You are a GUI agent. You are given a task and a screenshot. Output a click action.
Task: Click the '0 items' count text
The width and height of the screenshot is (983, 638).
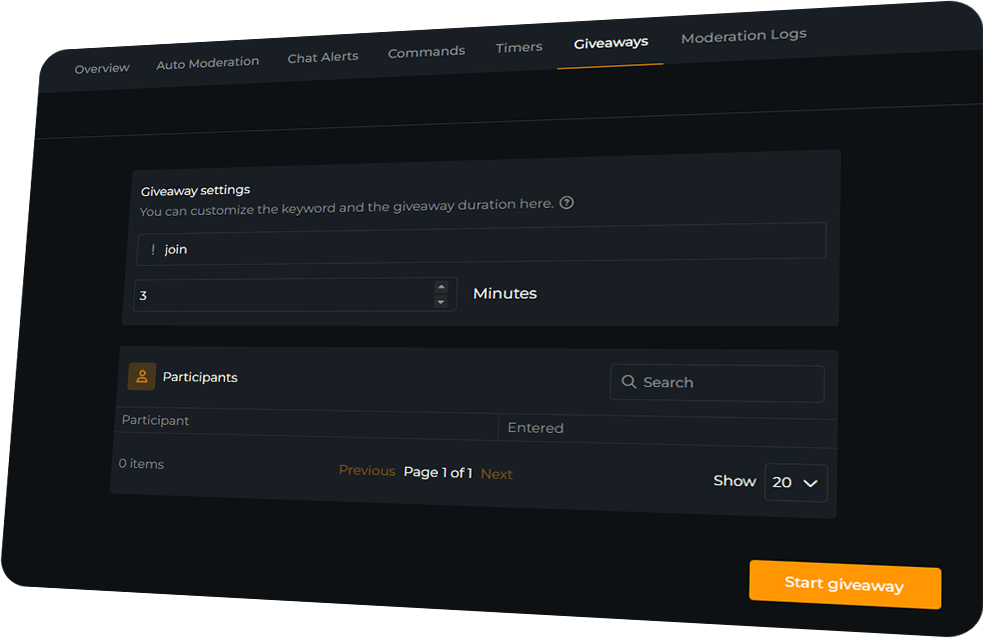pyautogui.click(x=141, y=464)
